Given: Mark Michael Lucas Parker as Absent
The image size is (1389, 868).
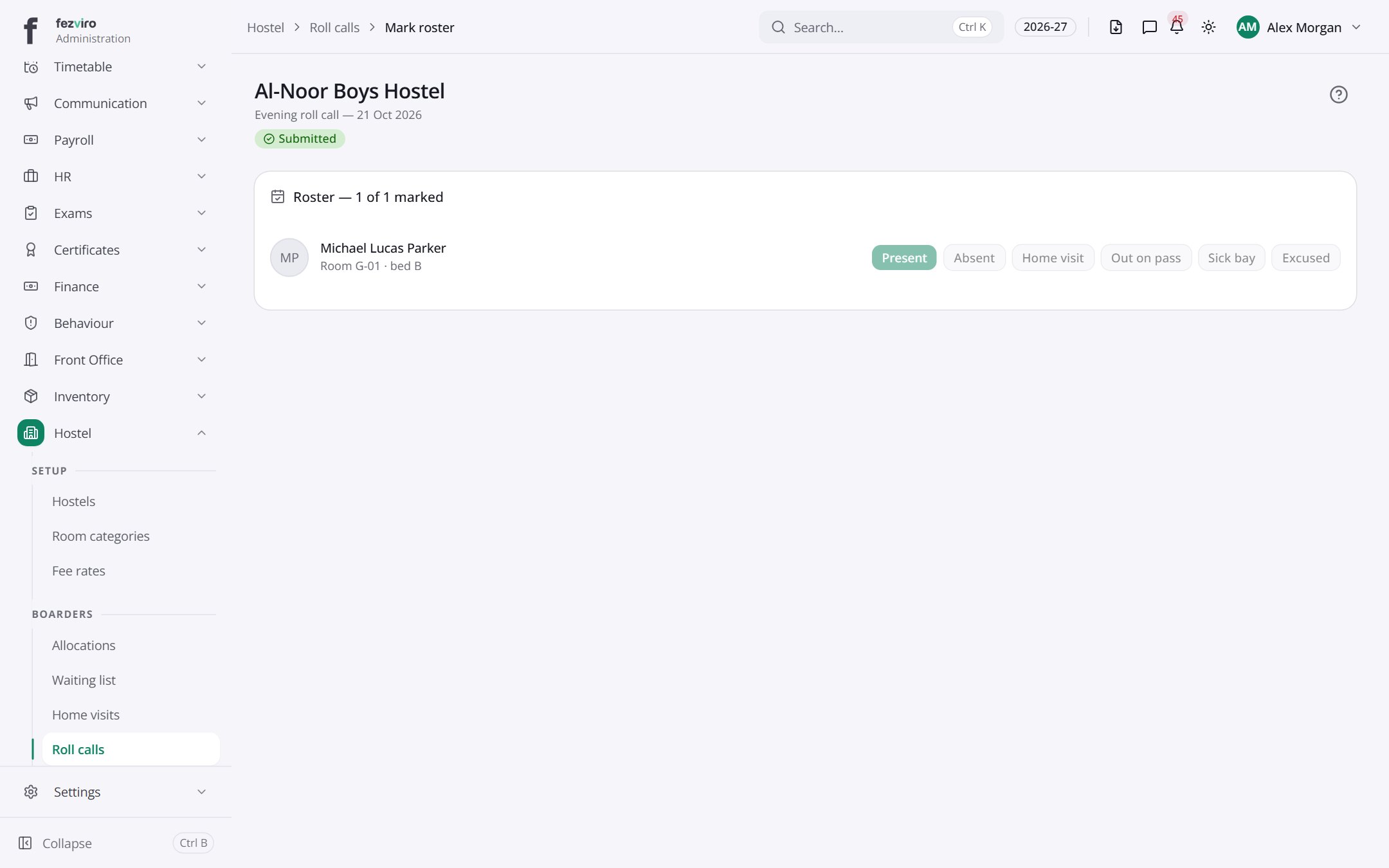Looking at the screenshot, I should point(974,257).
